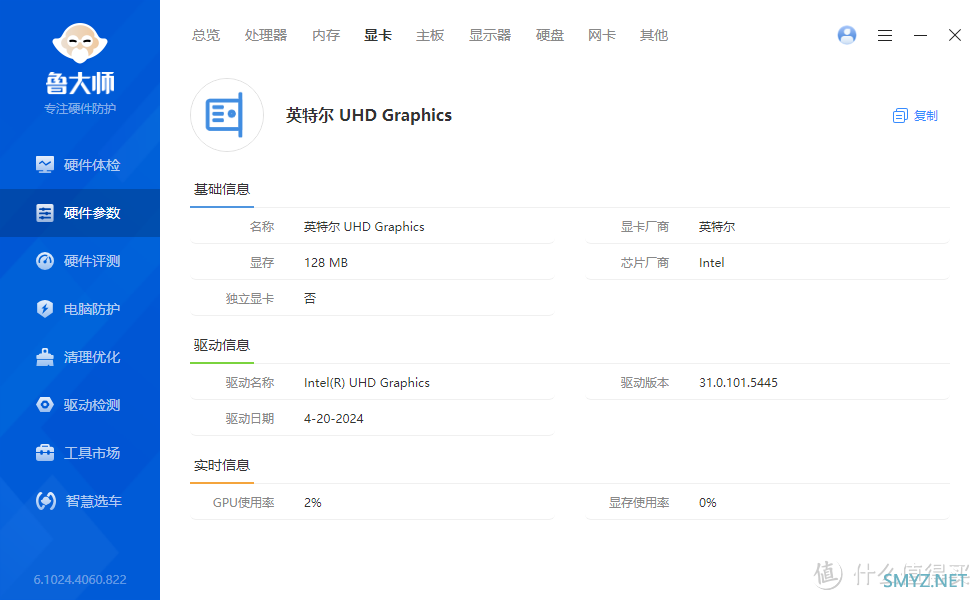Viewport: 980px width, 600px height.
Task: Open the hamburger main menu
Action: [x=884, y=36]
